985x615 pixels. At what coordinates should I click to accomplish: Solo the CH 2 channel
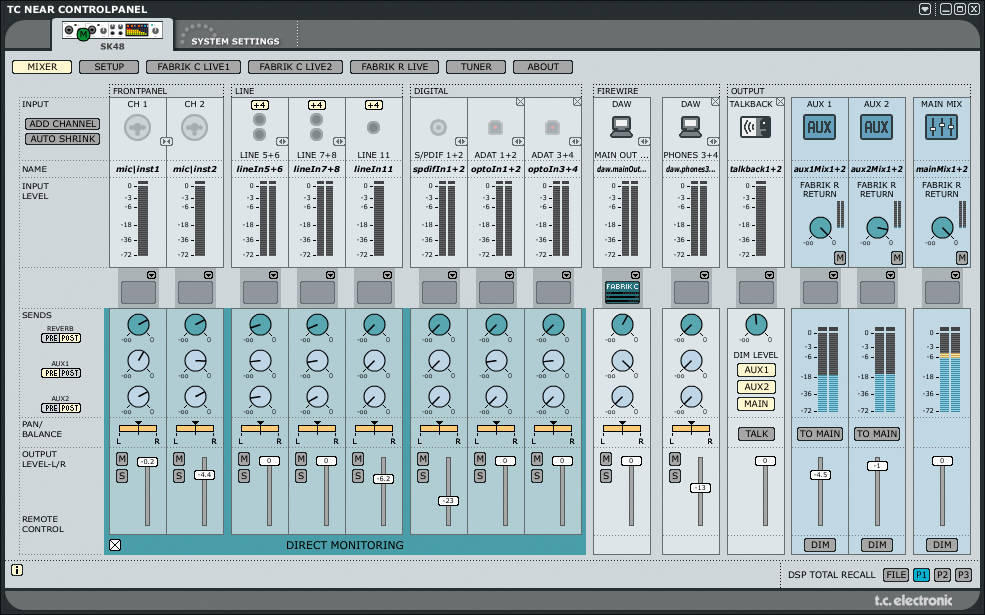pos(179,476)
